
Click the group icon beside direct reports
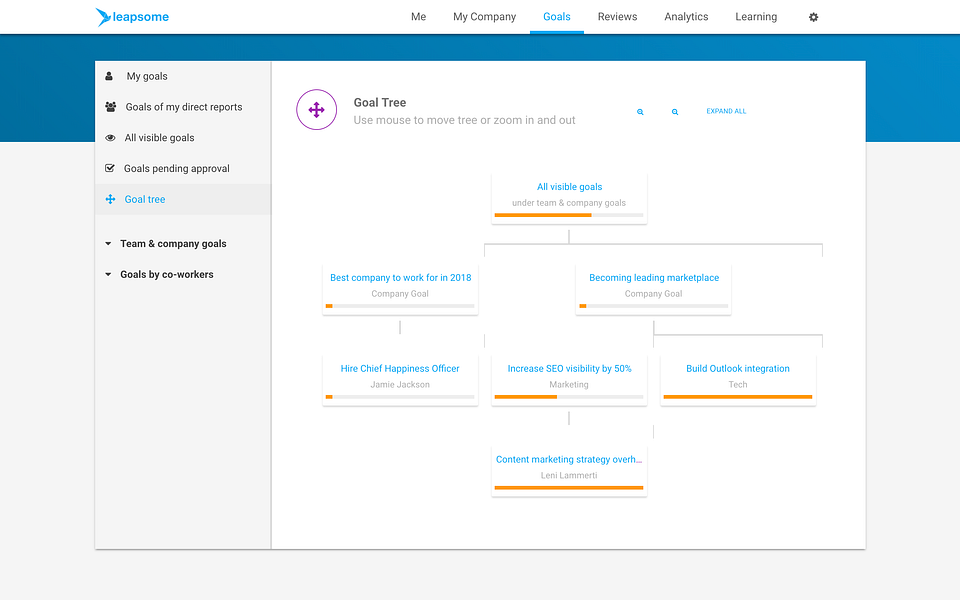point(110,107)
